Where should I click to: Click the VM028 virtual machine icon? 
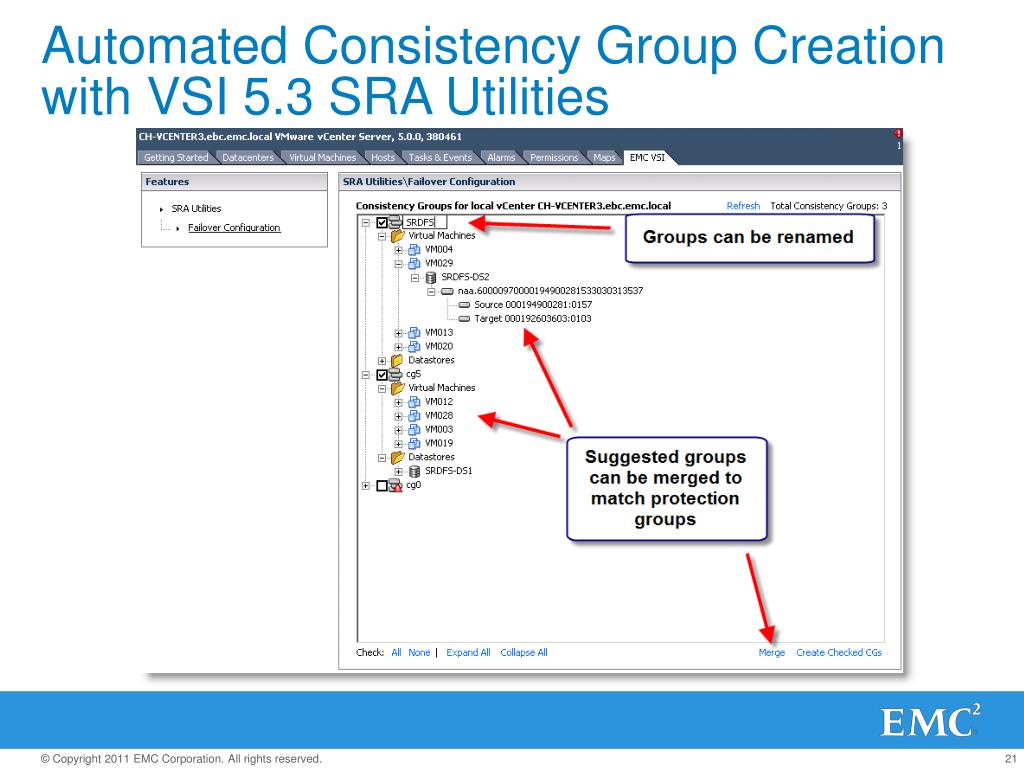[x=414, y=415]
